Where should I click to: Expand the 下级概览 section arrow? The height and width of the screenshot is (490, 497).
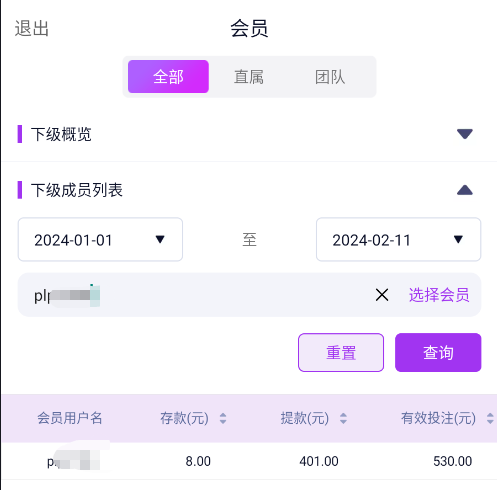click(465, 134)
